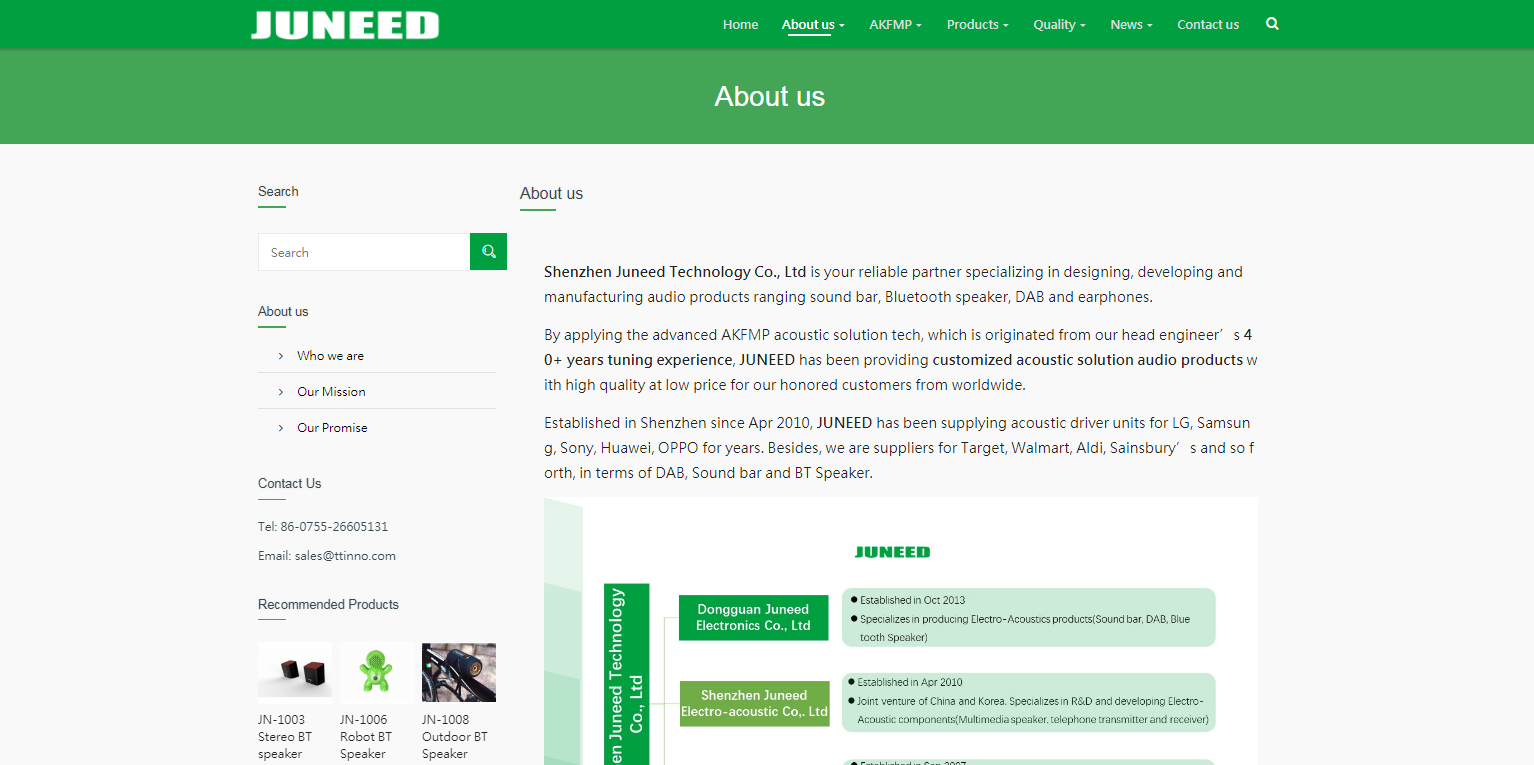Viewport: 1534px width, 765px height.
Task: Click chevron arrow beside Who we are
Action: [x=281, y=356]
